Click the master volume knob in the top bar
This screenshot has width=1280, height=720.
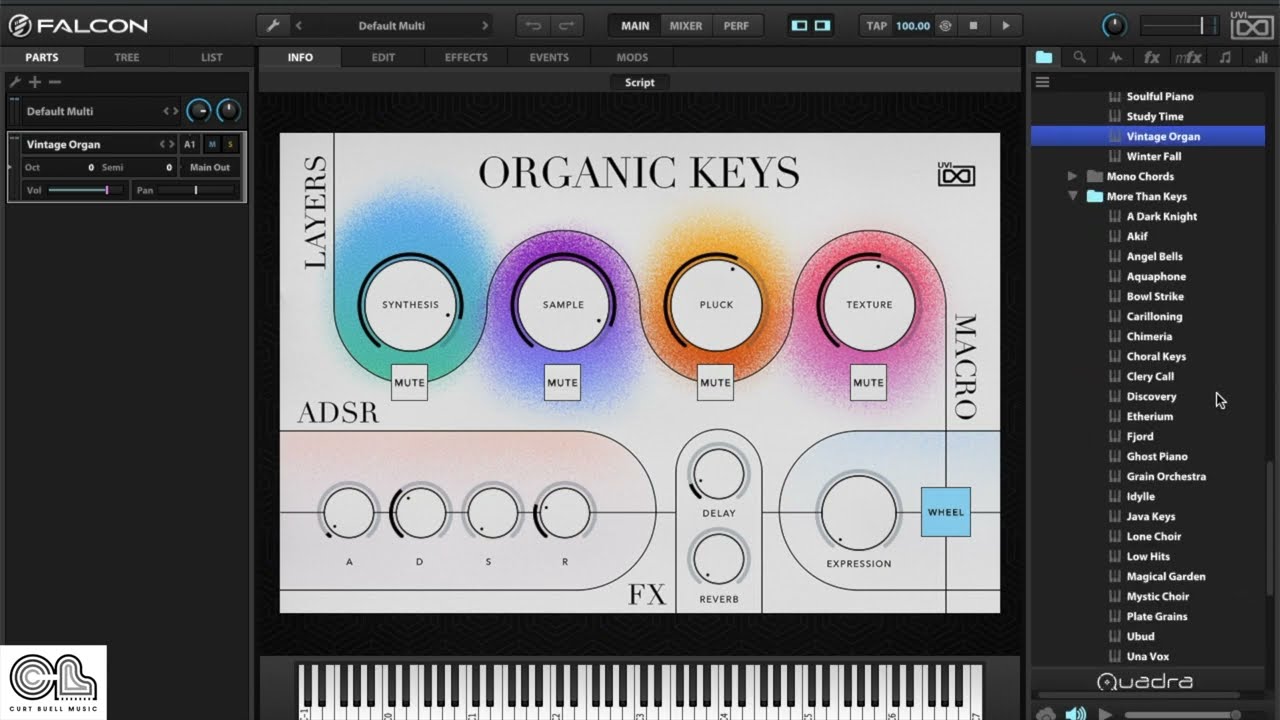1114,26
